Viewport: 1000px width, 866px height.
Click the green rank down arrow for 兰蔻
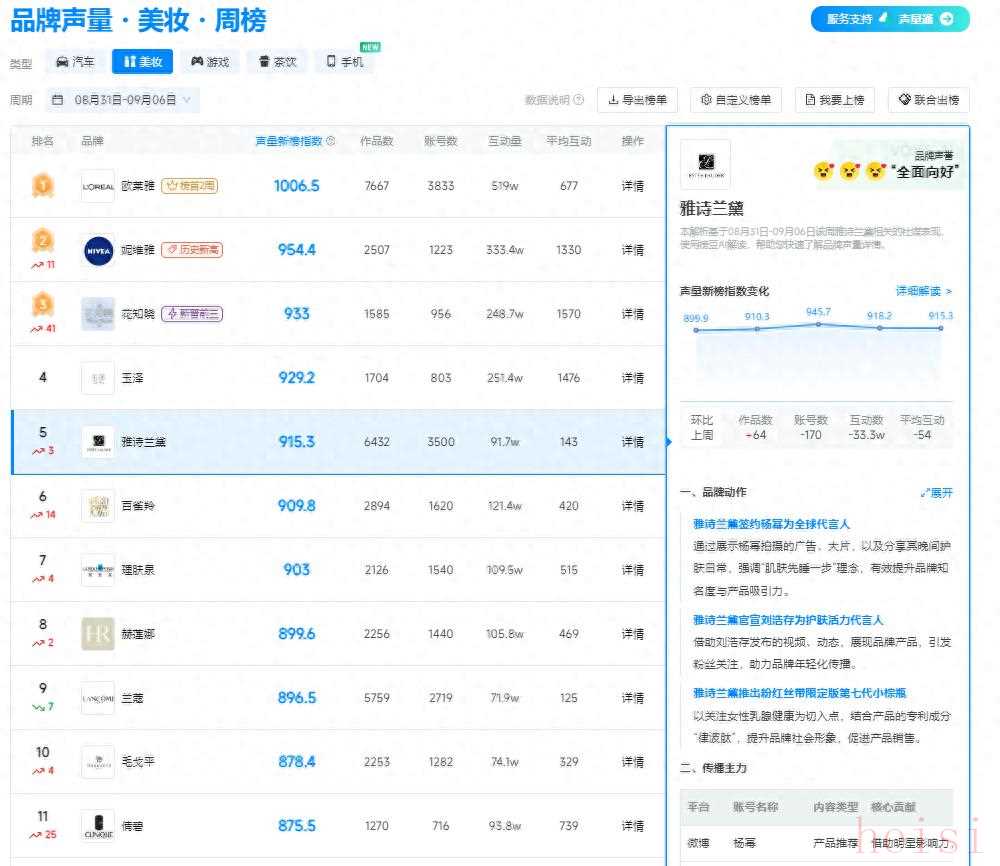tap(38, 707)
